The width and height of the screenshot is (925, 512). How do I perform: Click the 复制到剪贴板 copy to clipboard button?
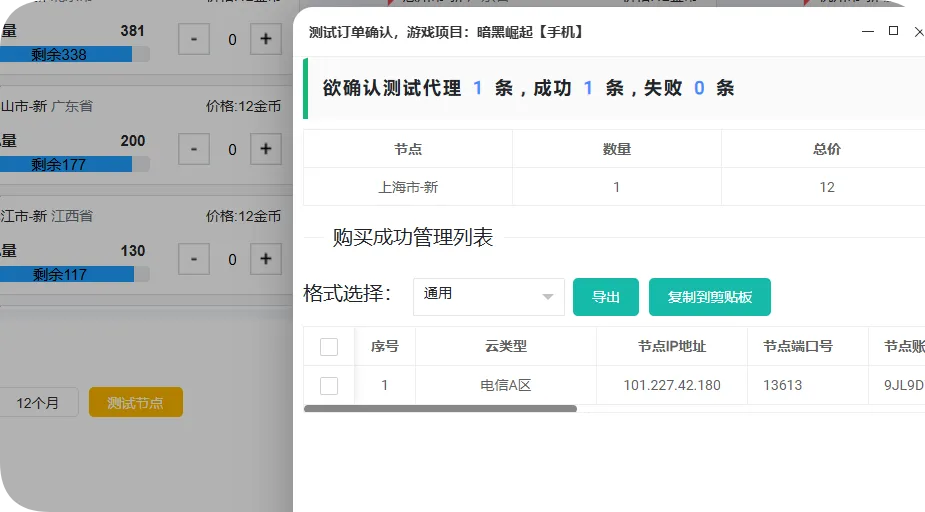[x=709, y=297]
